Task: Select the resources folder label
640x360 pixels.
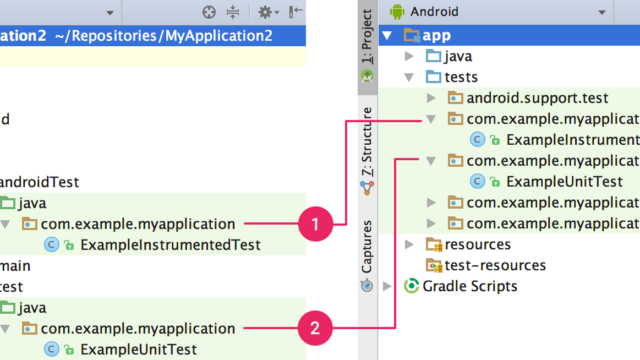Action: pos(478,244)
